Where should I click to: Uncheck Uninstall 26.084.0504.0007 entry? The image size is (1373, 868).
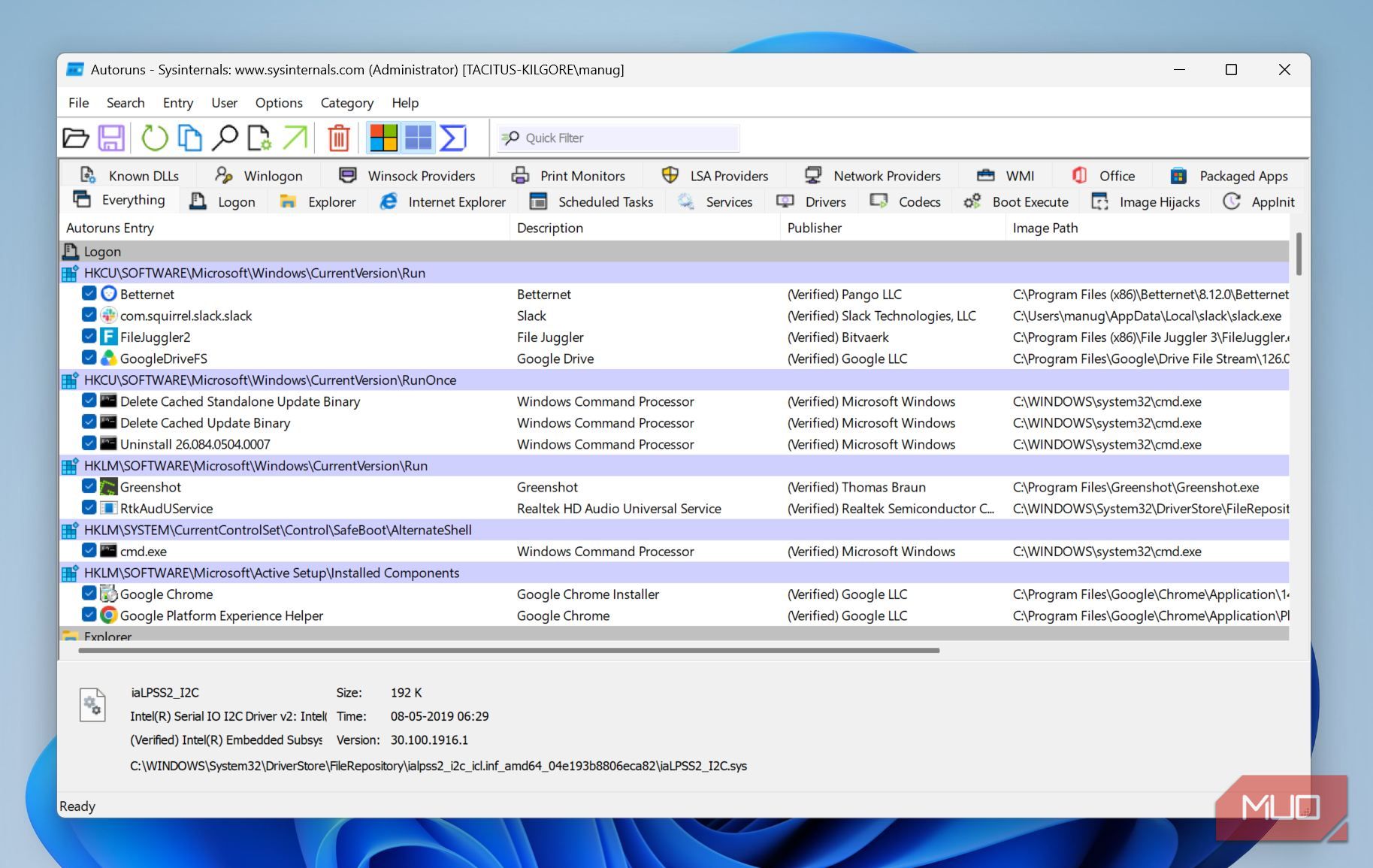pos(89,443)
